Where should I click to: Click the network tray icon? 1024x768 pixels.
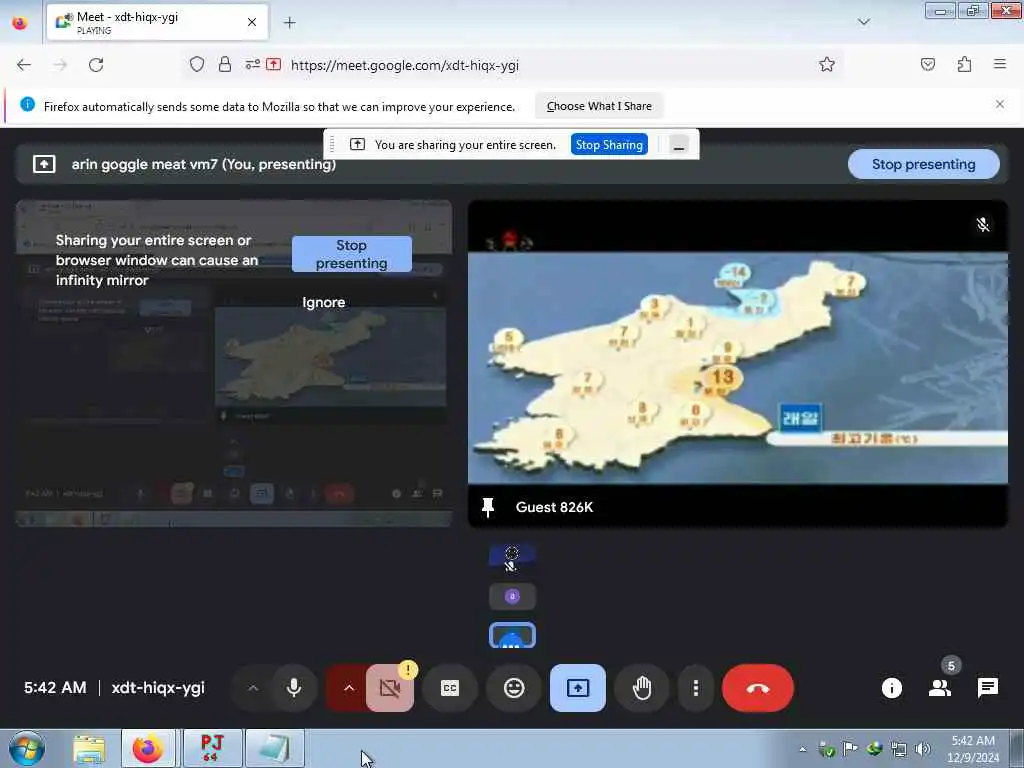click(x=899, y=749)
